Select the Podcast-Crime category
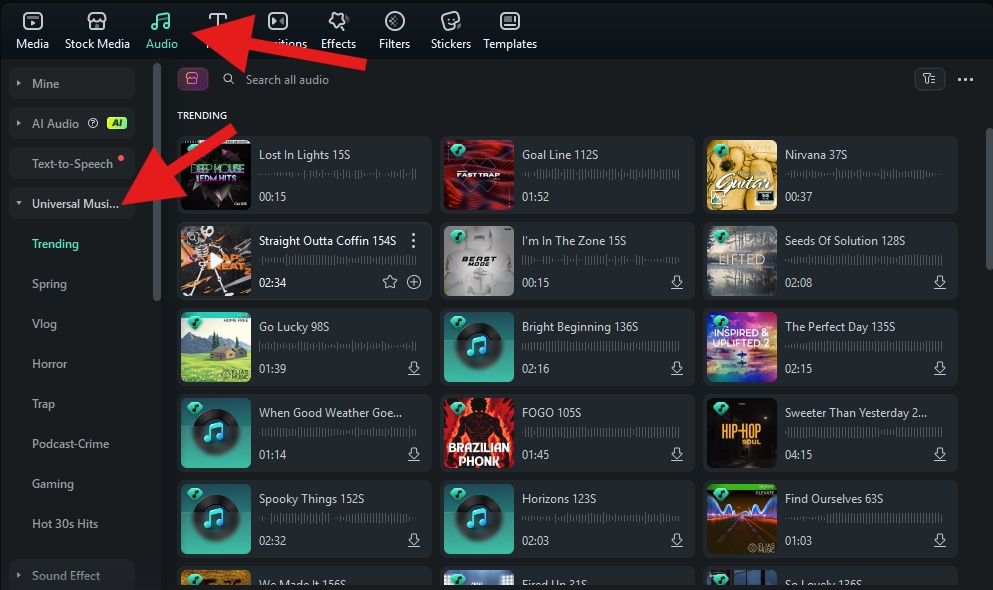 coord(70,444)
